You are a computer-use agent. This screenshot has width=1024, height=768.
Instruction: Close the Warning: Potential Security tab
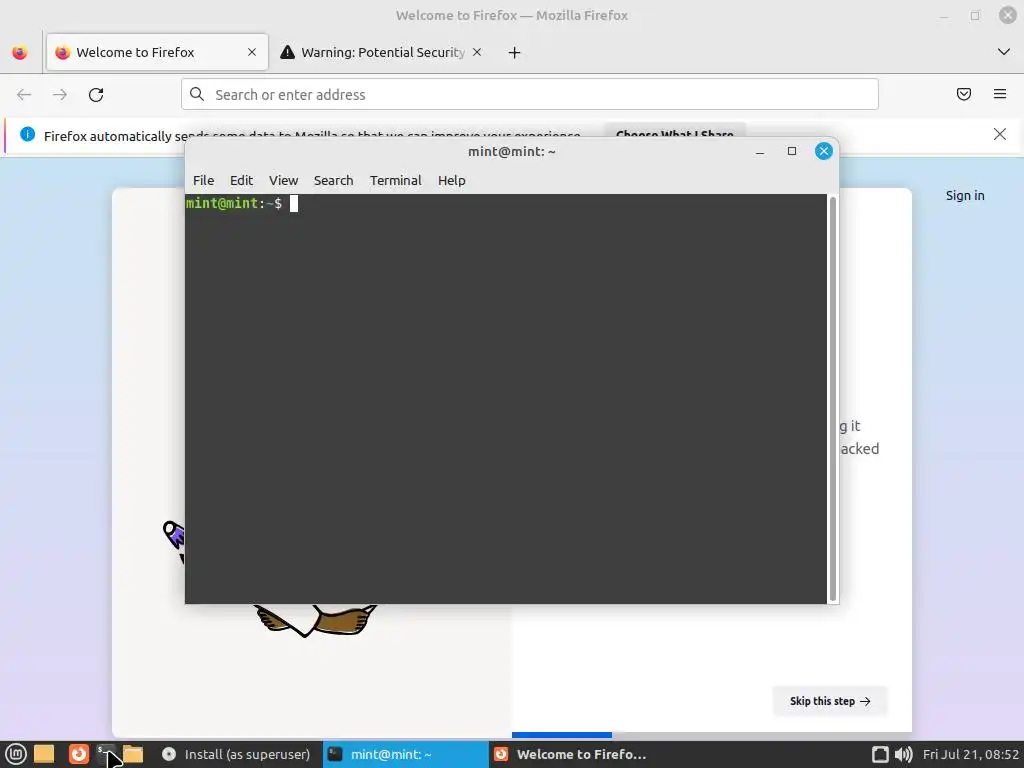point(477,52)
